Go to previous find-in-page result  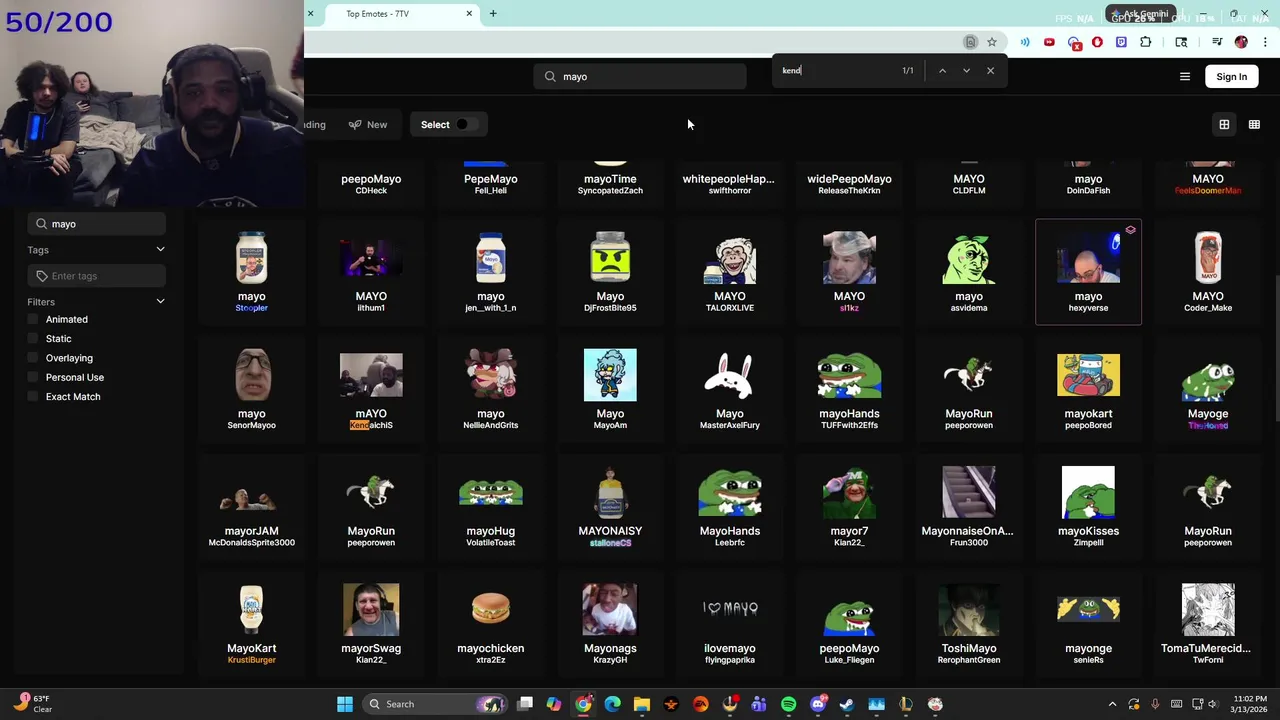(x=942, y=71)
